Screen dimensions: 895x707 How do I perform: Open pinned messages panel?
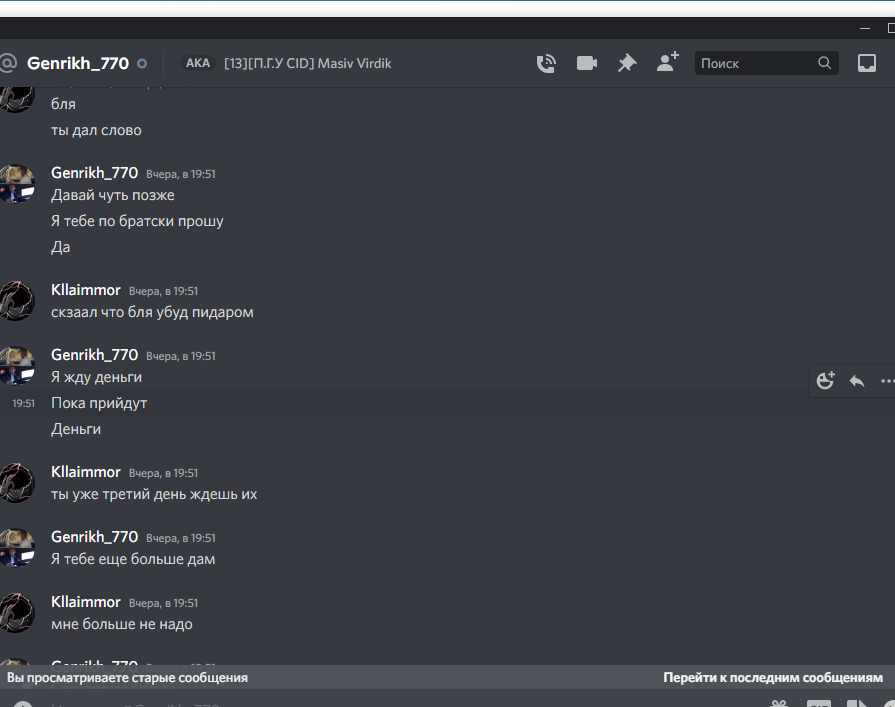(627, 63)
